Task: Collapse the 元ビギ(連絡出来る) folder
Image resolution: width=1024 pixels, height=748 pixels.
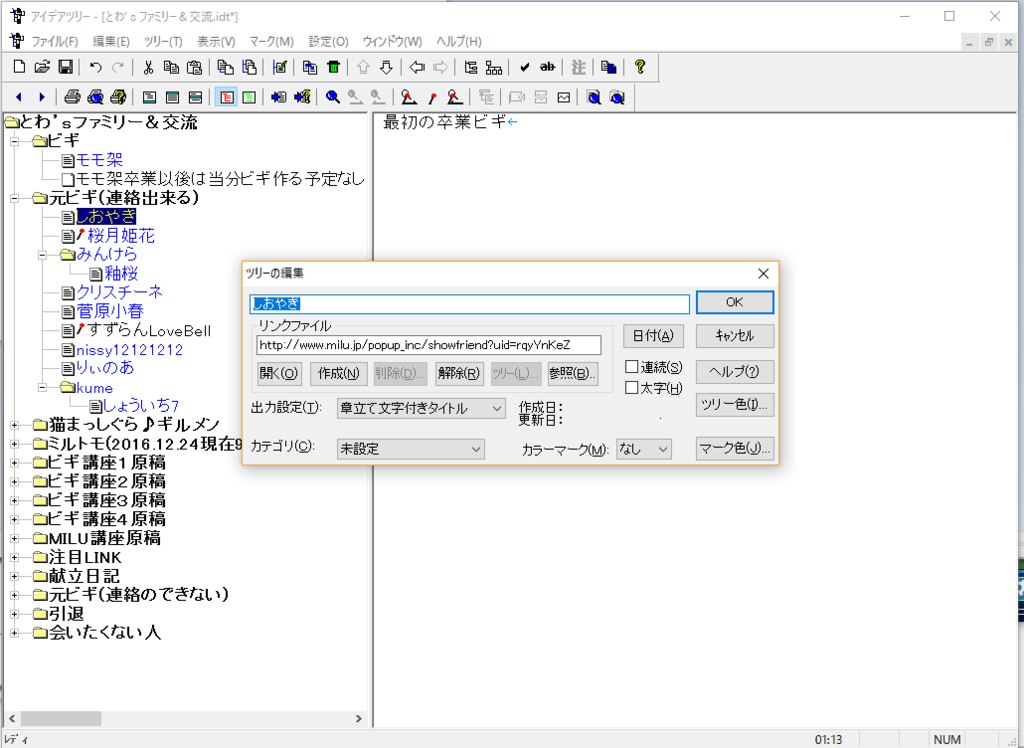Action: click(14, 197)
